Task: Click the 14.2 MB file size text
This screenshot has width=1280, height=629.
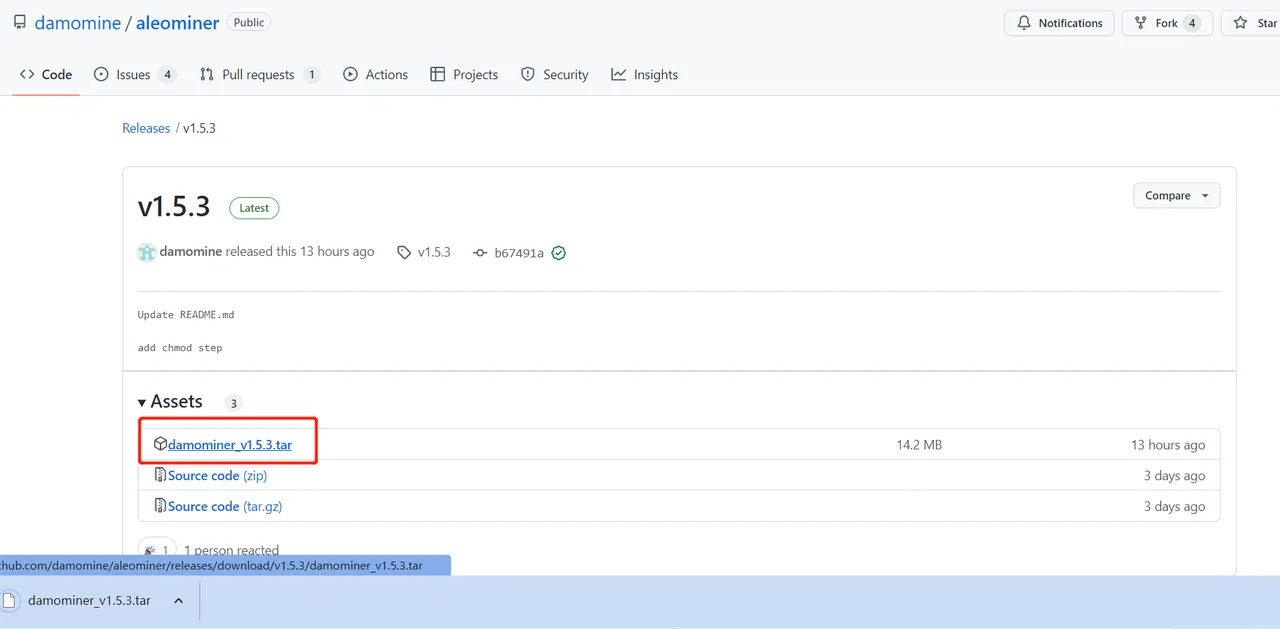Action: click(919, 445)
